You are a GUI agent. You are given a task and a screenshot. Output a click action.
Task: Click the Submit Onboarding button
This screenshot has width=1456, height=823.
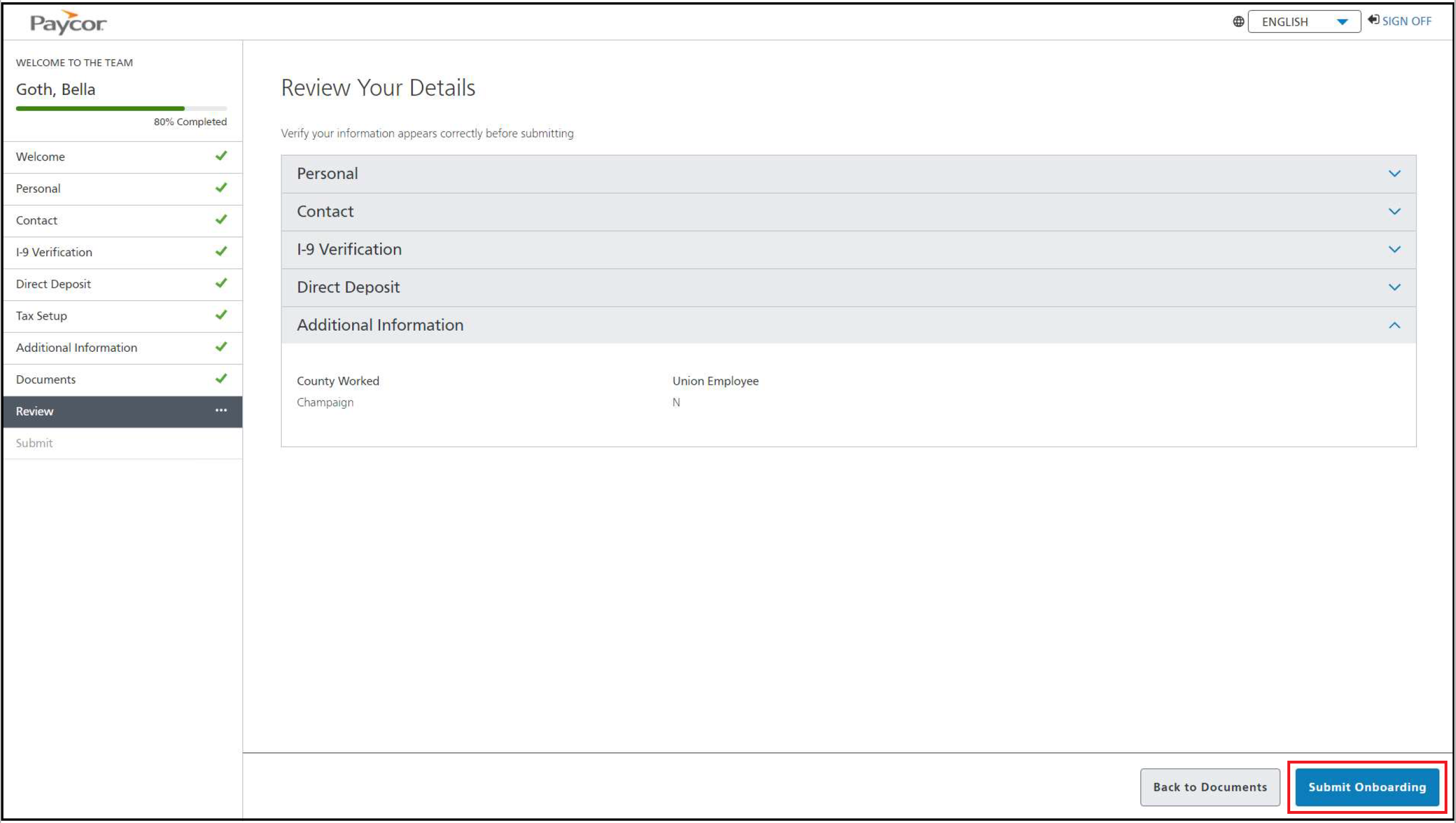1367,787
